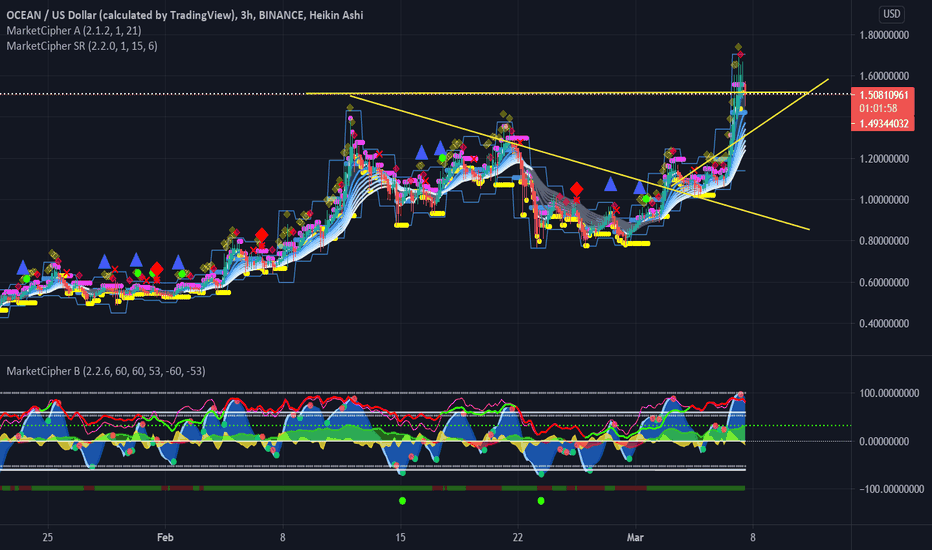Click the Feb date on the time axis
Image resolution: width=932 pixels, height=550 pixels.
pyautogui.click(x=165, y=538)
